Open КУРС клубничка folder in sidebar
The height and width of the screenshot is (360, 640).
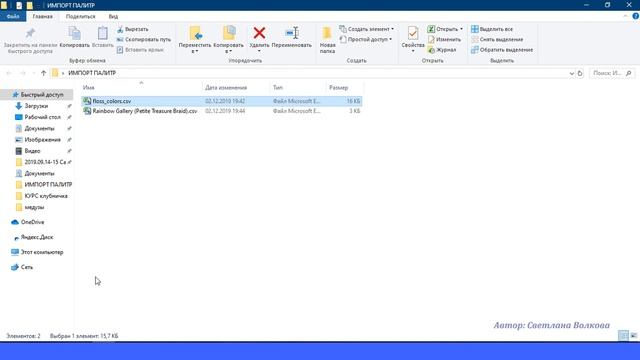[46, 196]
